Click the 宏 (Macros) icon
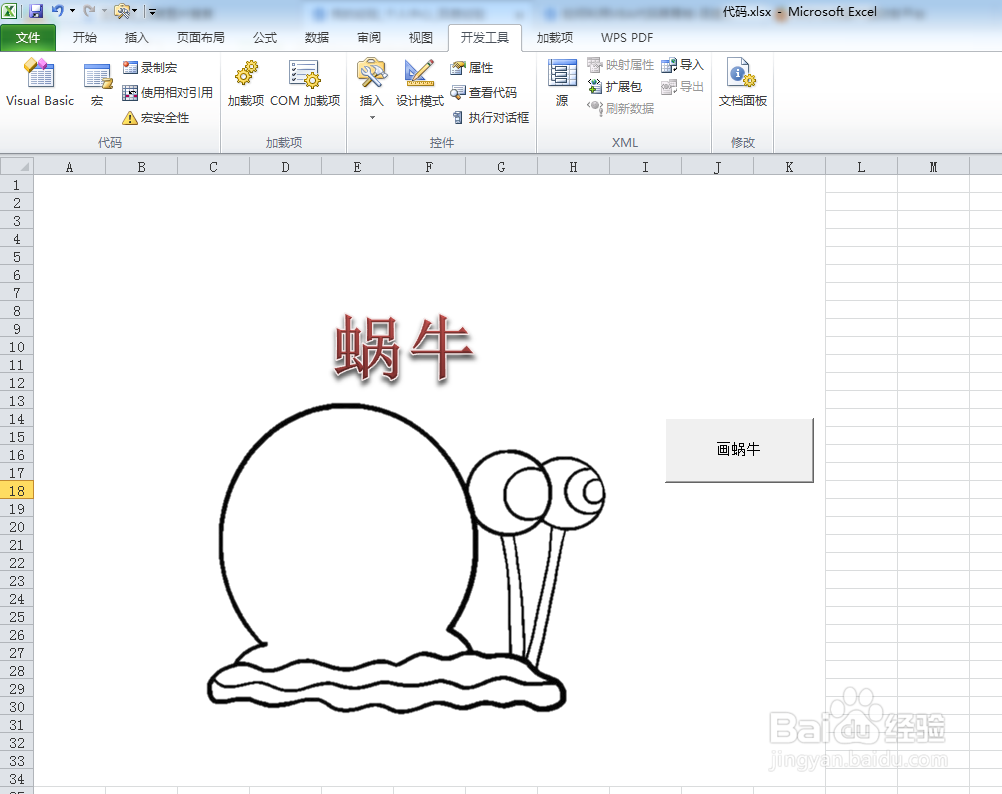Image resolution: width=1002 pixels, height=794 pixels. (x=97, y=85)
